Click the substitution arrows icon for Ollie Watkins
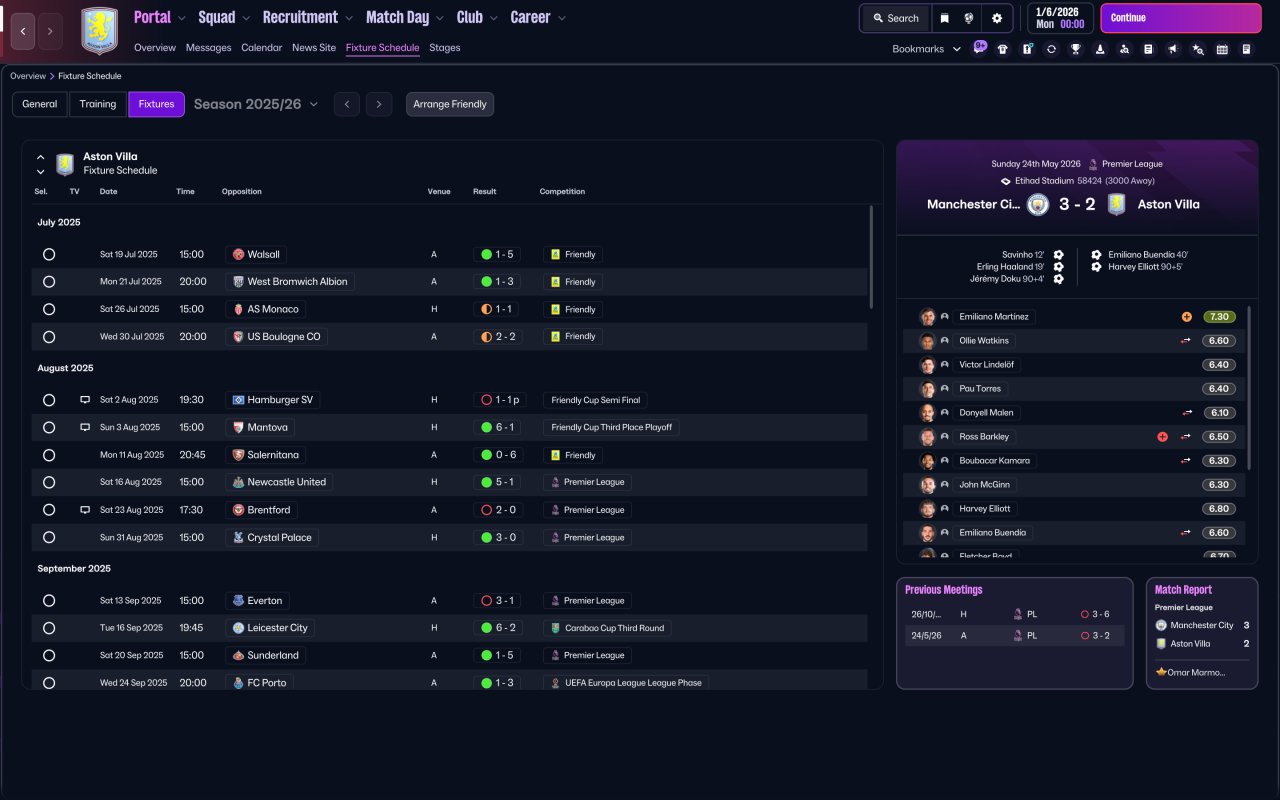 1188,341
